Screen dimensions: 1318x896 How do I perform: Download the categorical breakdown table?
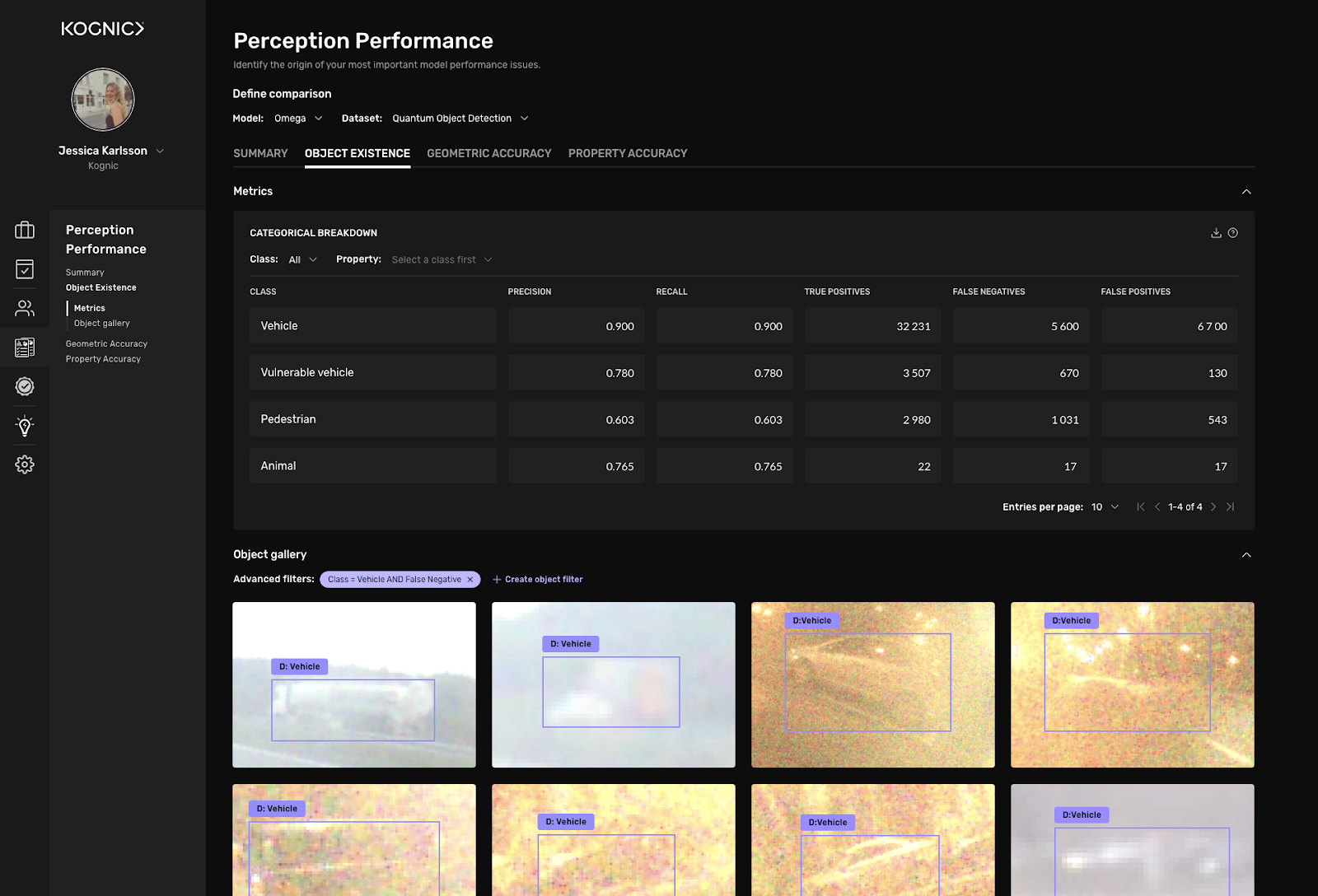click(x=1216, y=233)
